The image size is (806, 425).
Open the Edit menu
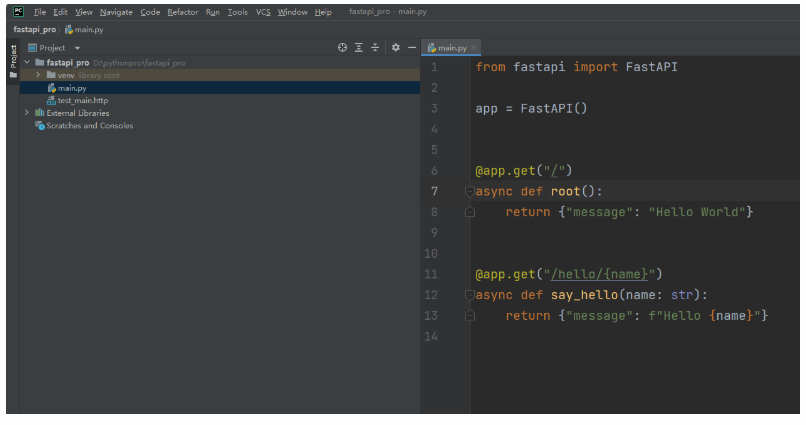coord(60,12)
